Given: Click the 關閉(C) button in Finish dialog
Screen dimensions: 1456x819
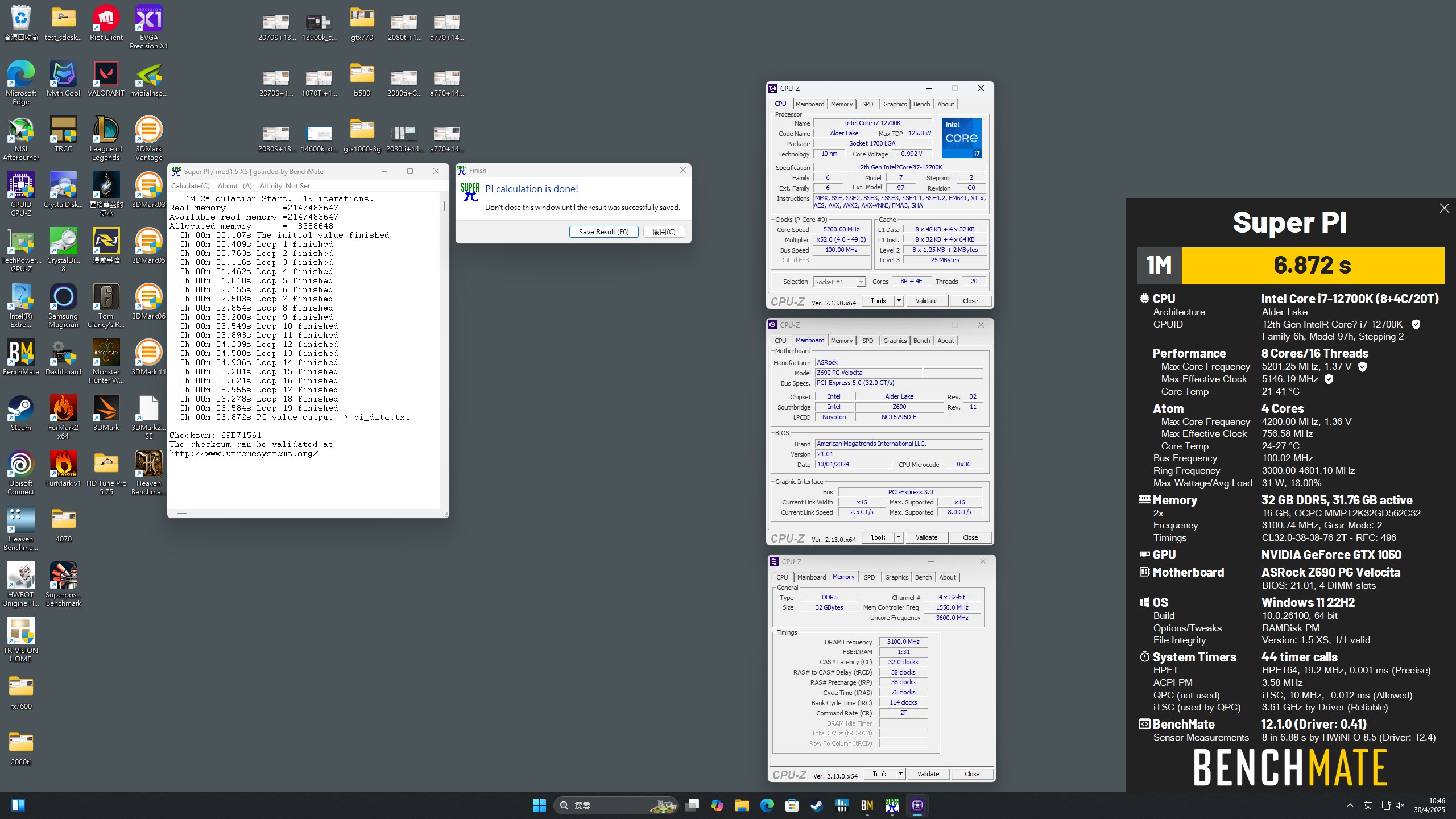Looking at the screenshot, I should click(x=664, y=231).
